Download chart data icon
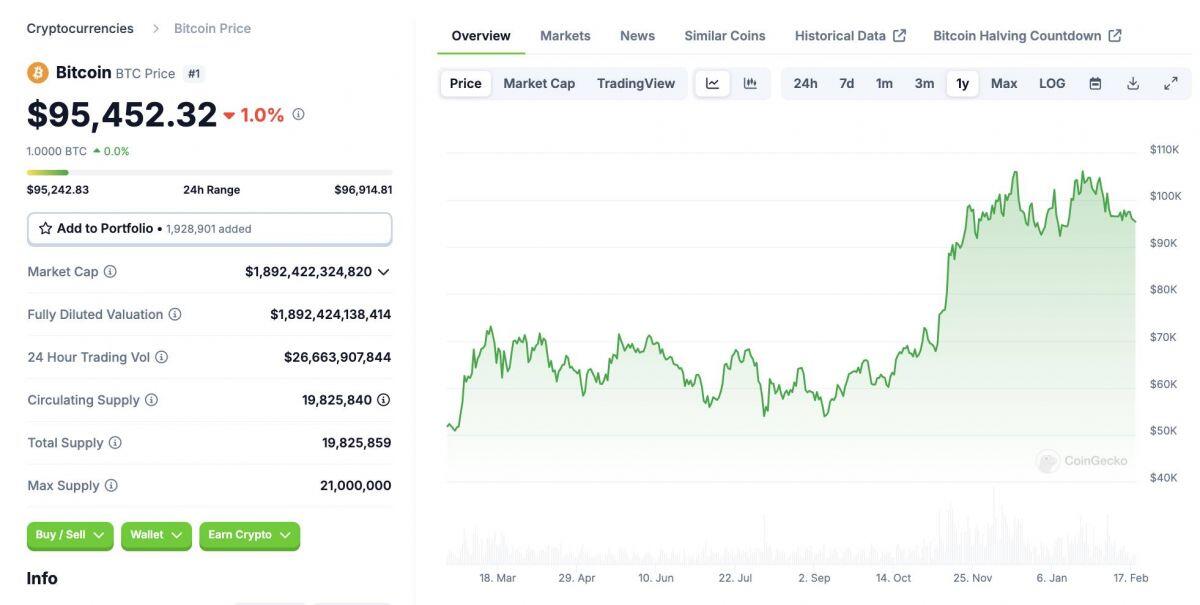The height and width of the screenshot is (605, 1200). click(1133, 83)
